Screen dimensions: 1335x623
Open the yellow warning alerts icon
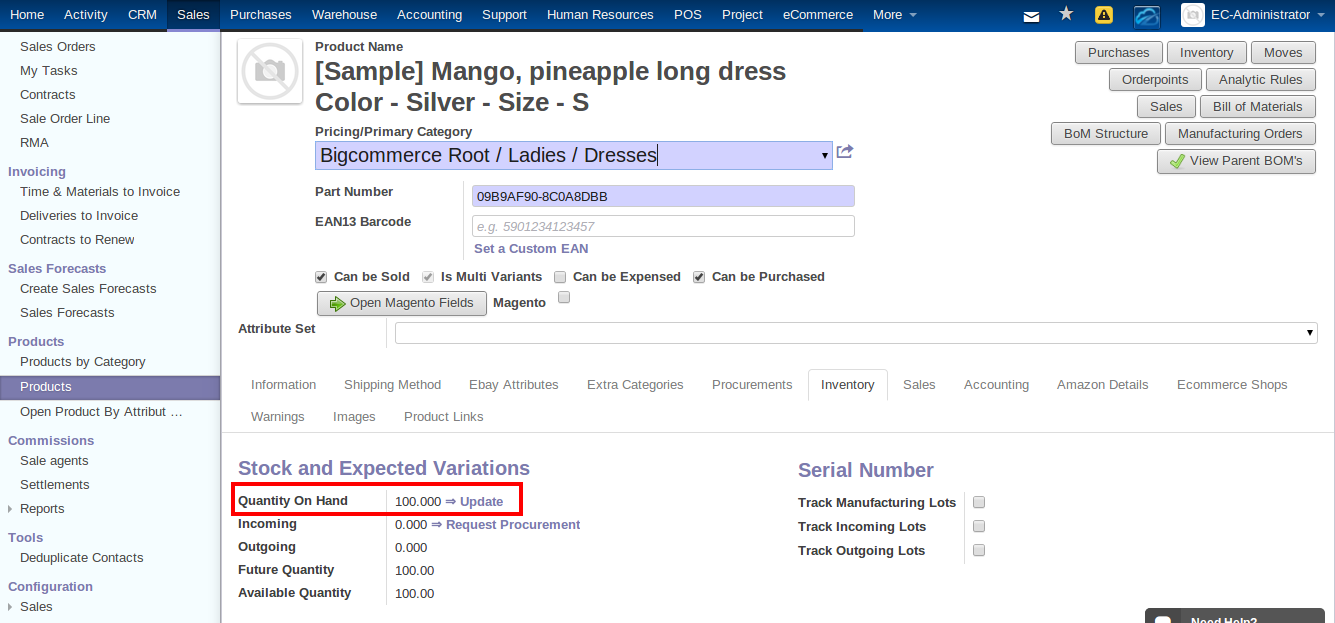pos(1102,15)
